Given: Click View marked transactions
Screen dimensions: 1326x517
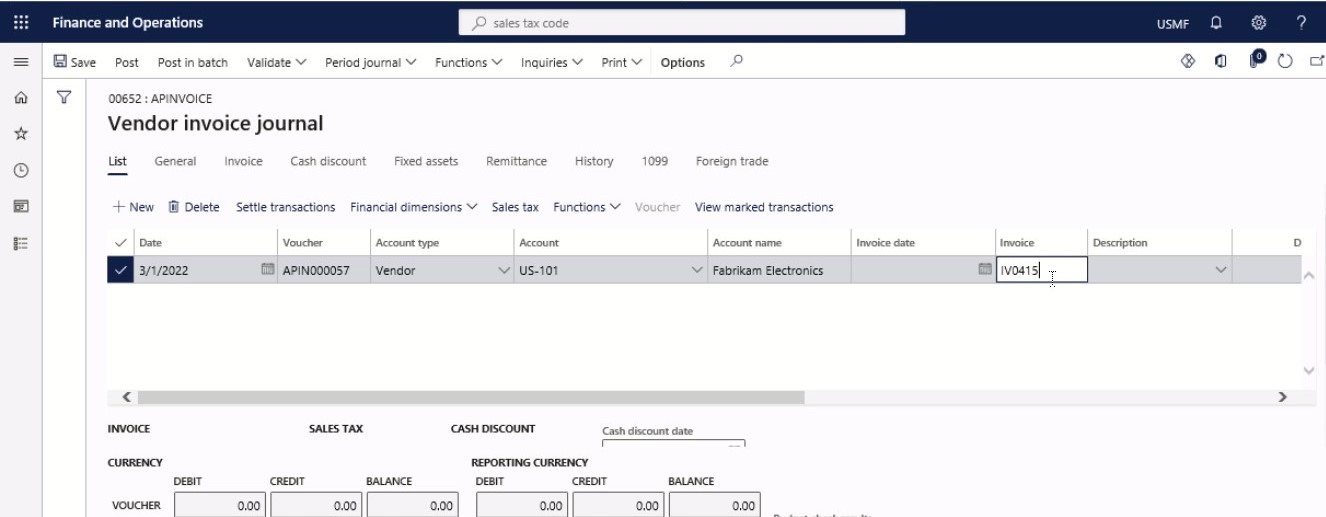Looking at the screenshot, I should [764, 207].
